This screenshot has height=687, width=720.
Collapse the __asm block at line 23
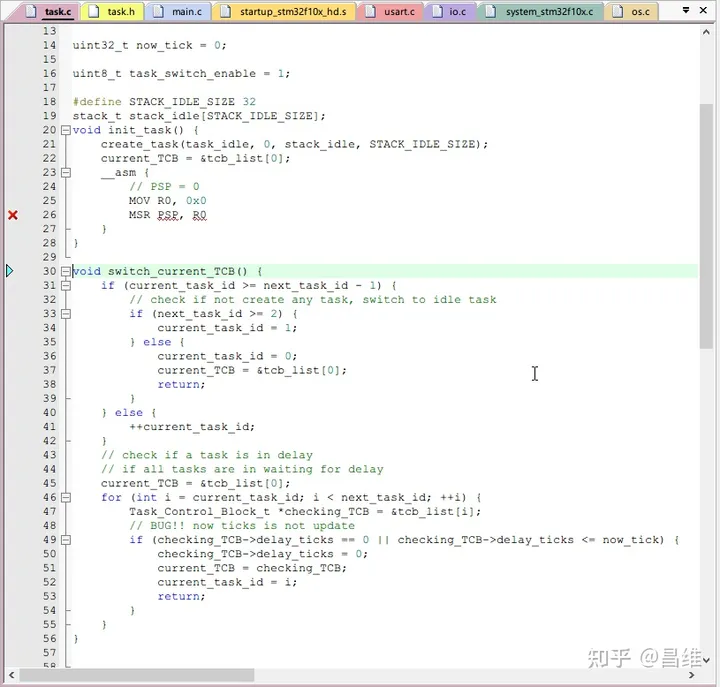[66, 173]
